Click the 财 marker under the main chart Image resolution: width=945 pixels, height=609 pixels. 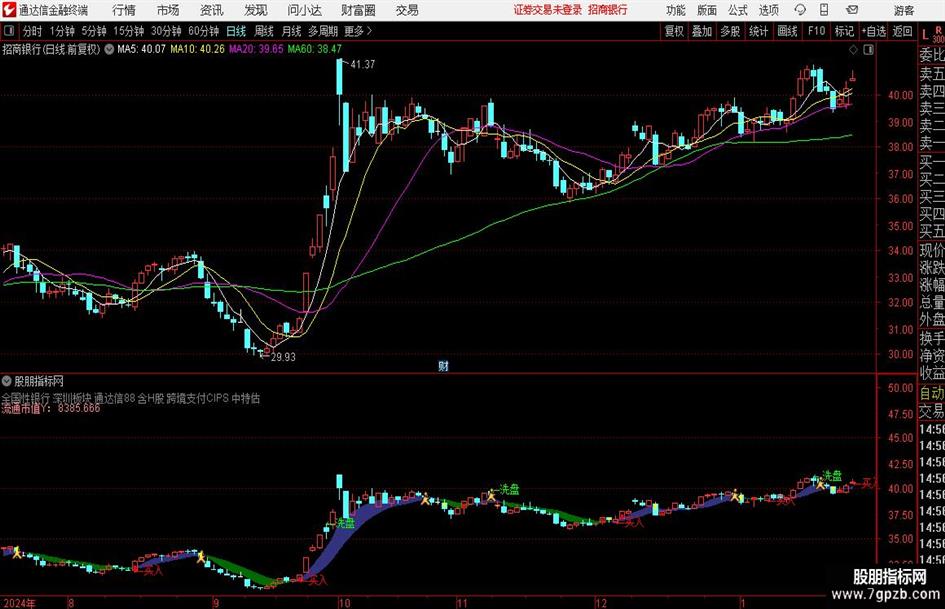coord(443,366)
